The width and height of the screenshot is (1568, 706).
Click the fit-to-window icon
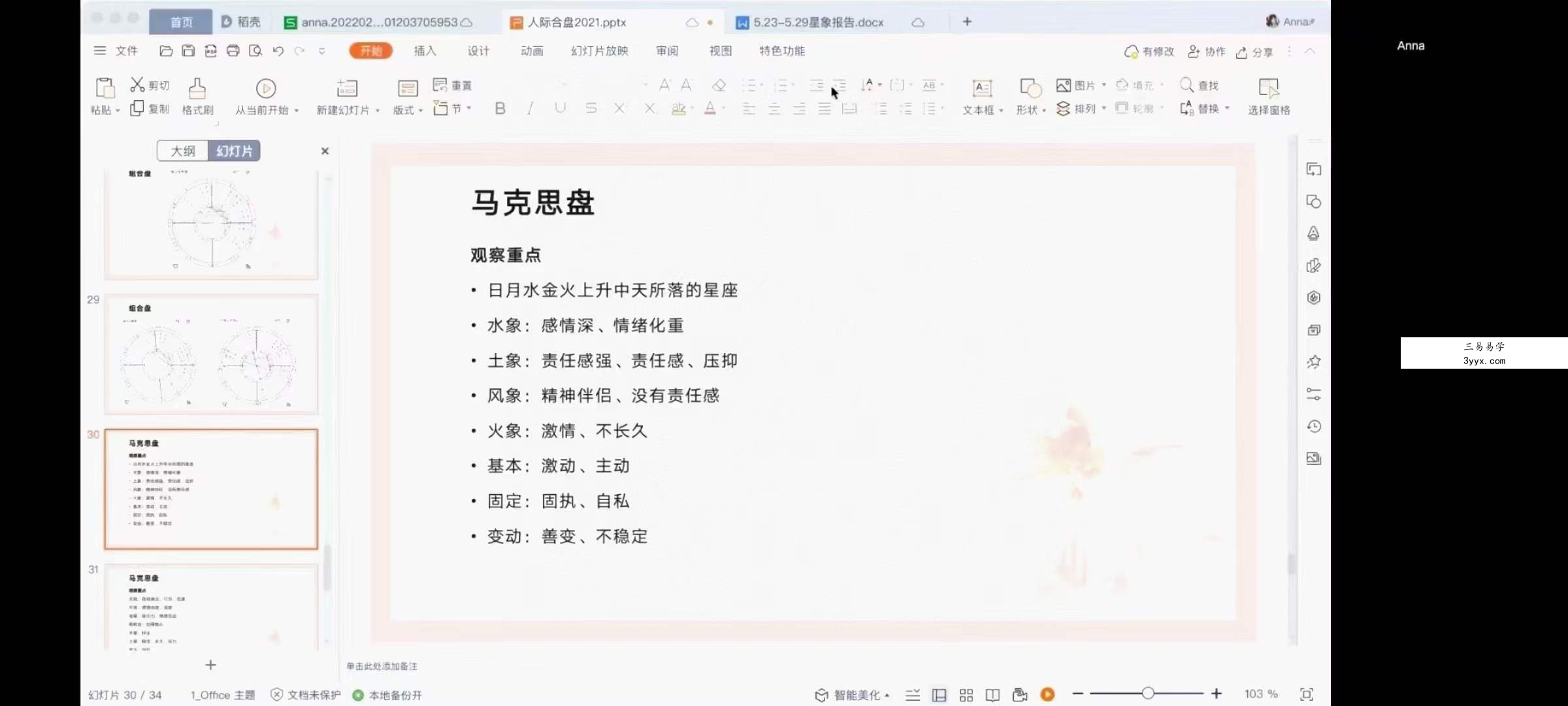1306,694
